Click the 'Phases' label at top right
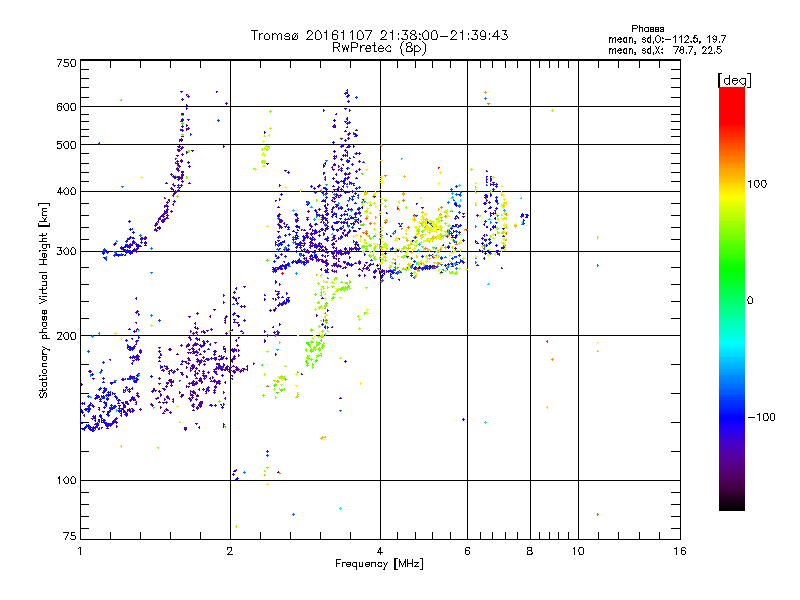The image size is (800, 600). click(x=647, y=29)
